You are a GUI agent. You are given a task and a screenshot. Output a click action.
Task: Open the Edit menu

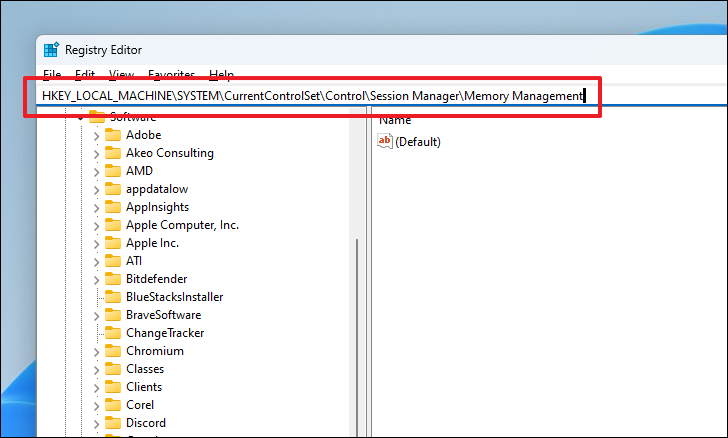click(85, 74)
